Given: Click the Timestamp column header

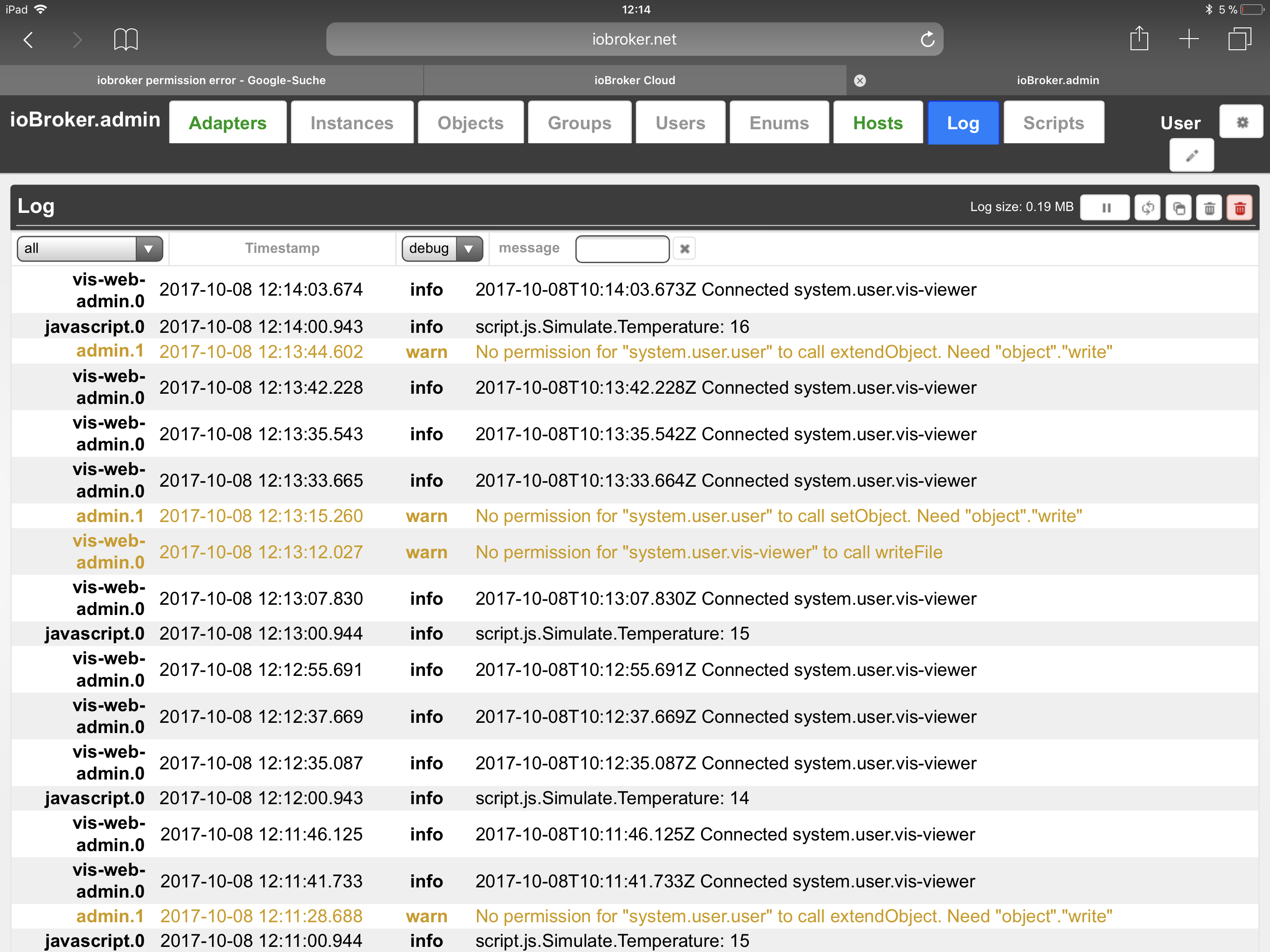Looking at the screenshot, I should point(282,248).
